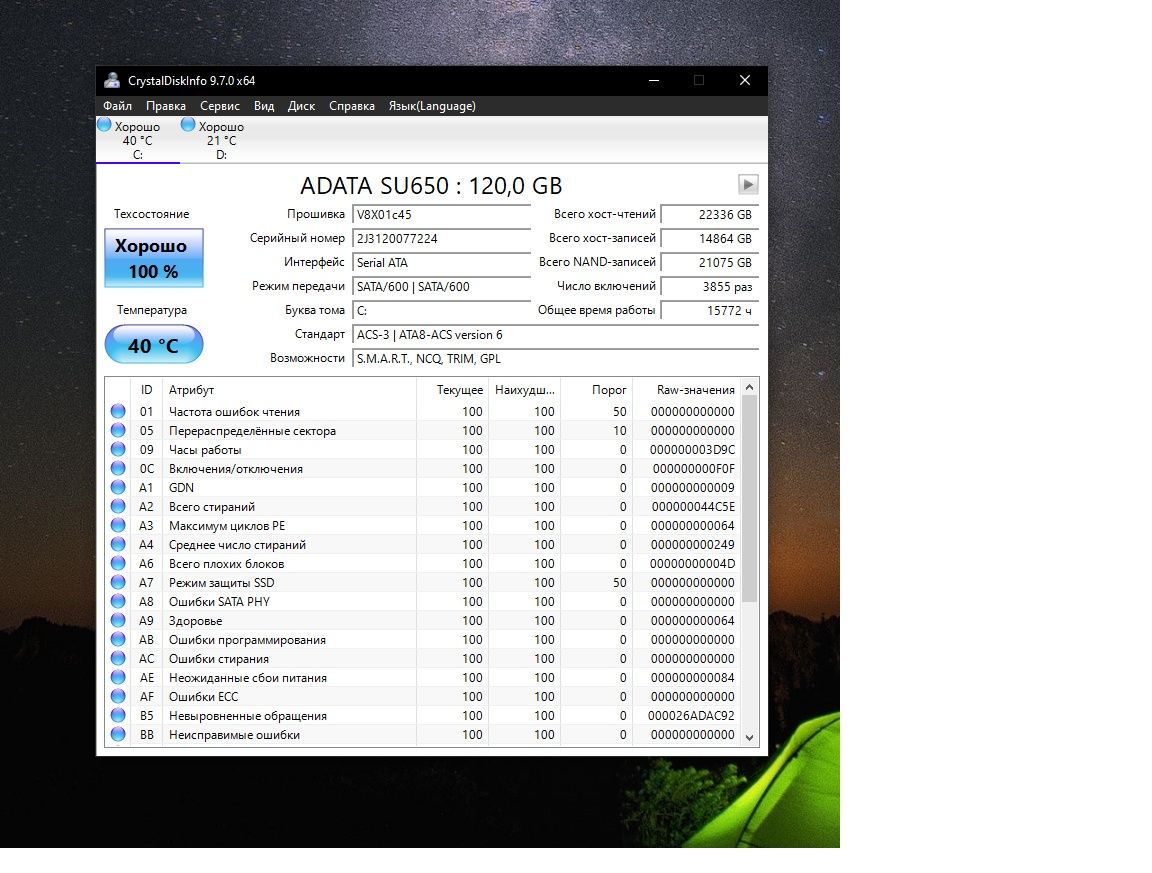
Task: Click the Raw-значения column header
Action: click(687, 390)
